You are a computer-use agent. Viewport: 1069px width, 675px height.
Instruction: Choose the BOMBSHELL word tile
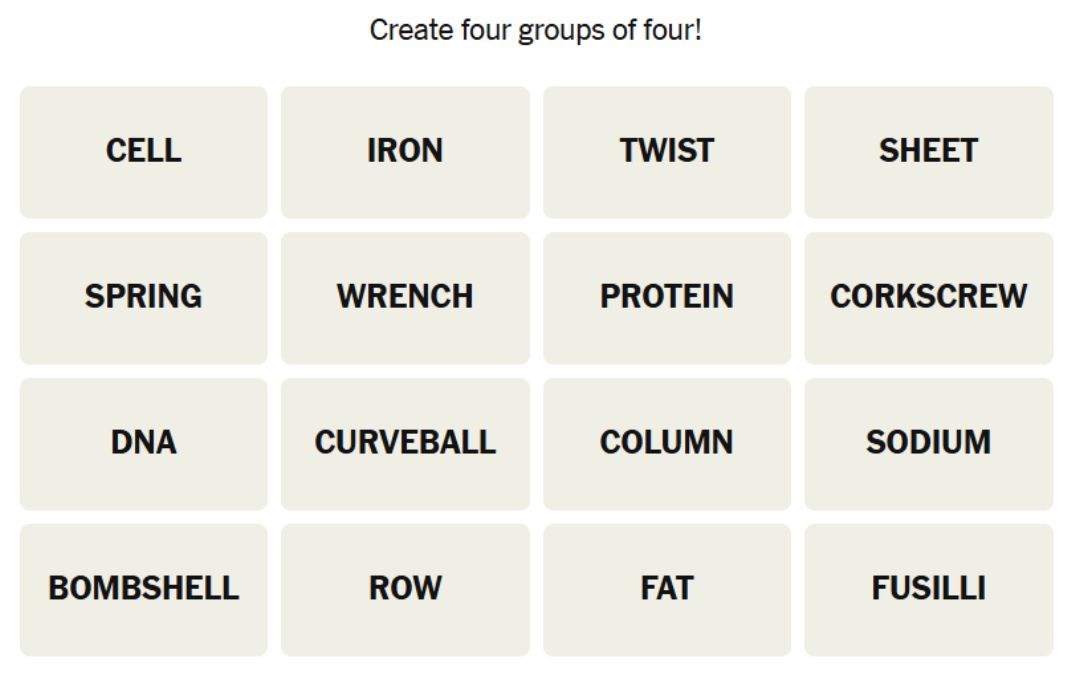point(143,589)
